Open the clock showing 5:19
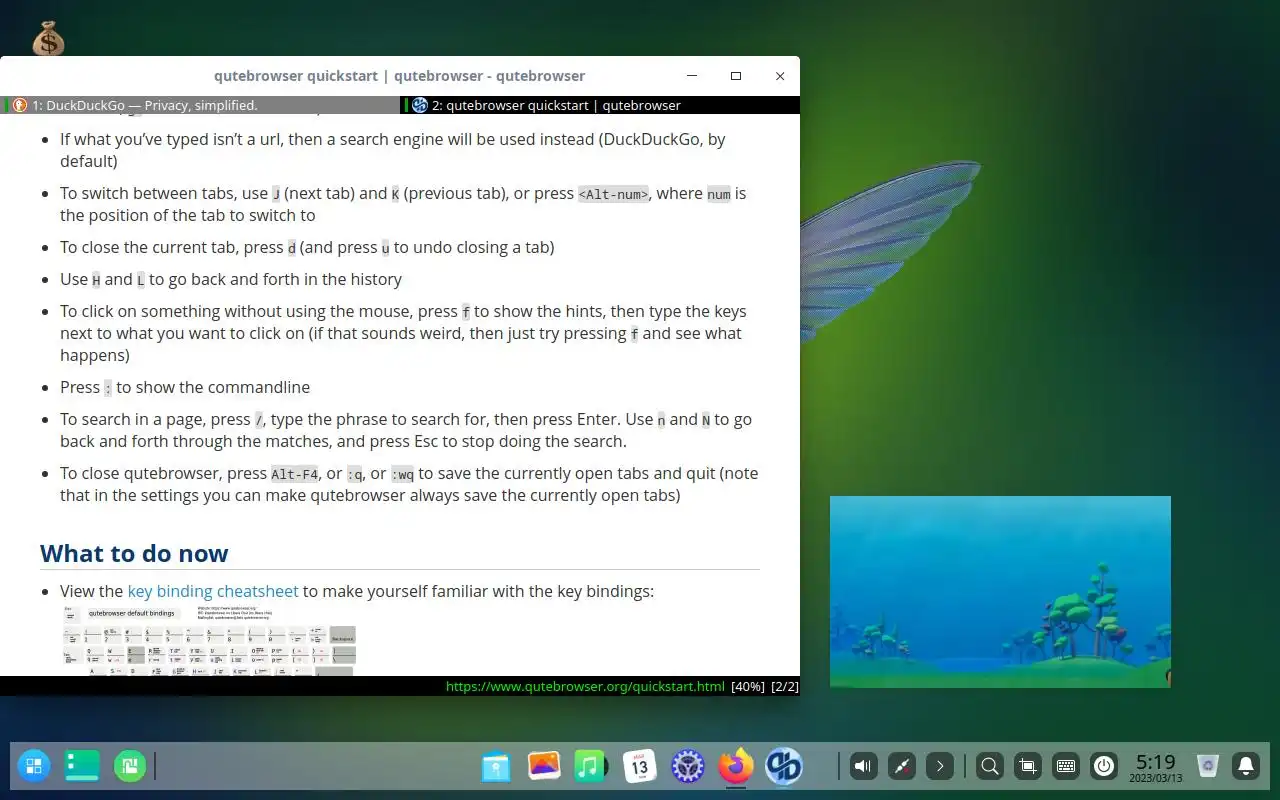 1156,767
